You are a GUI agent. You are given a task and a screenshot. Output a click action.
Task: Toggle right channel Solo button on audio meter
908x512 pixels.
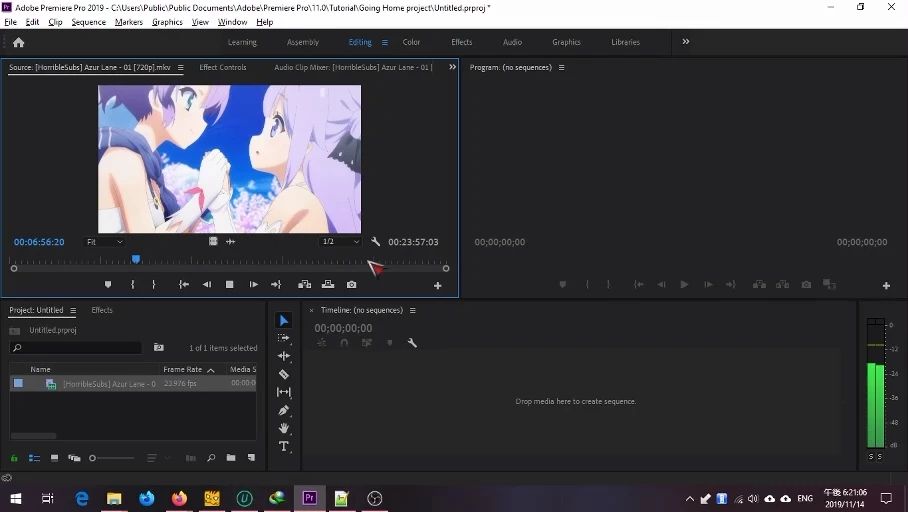click(x=880, y=456)
